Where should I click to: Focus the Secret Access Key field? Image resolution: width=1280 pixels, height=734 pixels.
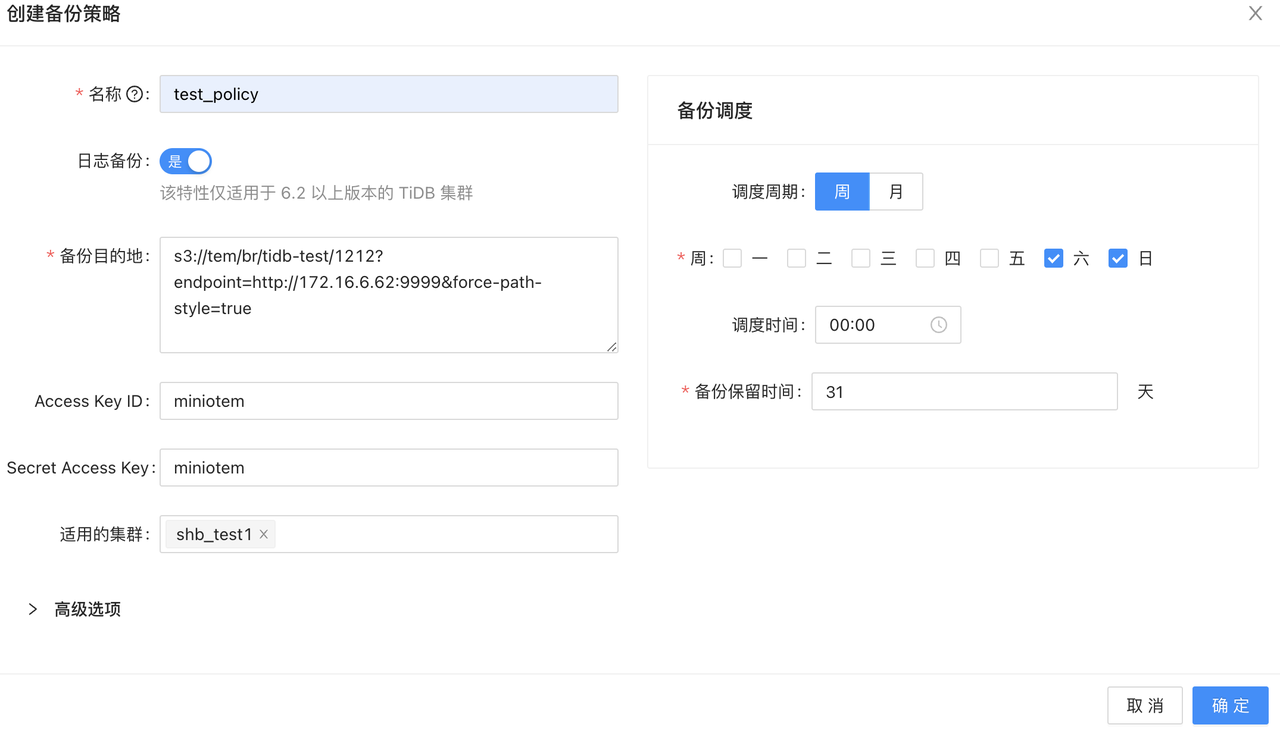coord(389,468)
